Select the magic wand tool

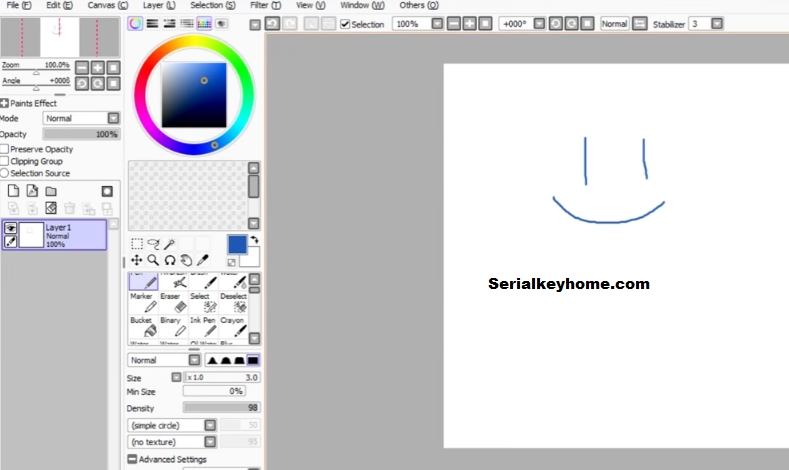pyautogui.click(x=170, y=244)
